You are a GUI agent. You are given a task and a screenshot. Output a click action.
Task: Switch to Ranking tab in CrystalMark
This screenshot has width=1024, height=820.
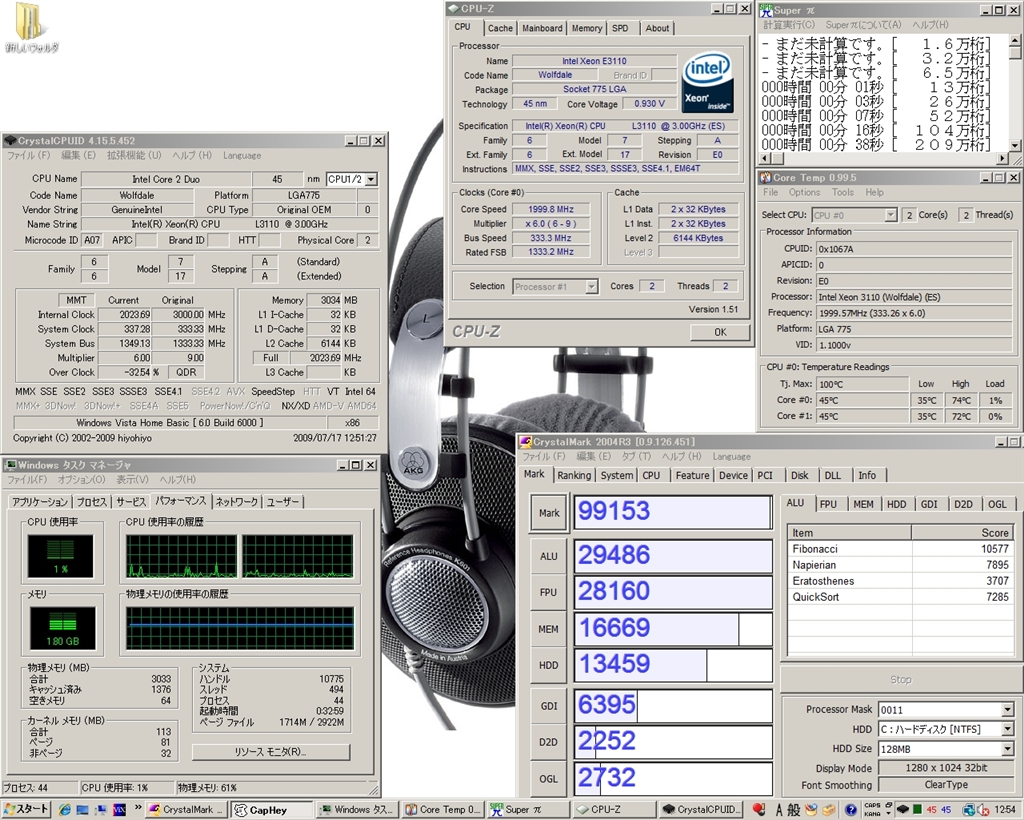pos(574,475)
